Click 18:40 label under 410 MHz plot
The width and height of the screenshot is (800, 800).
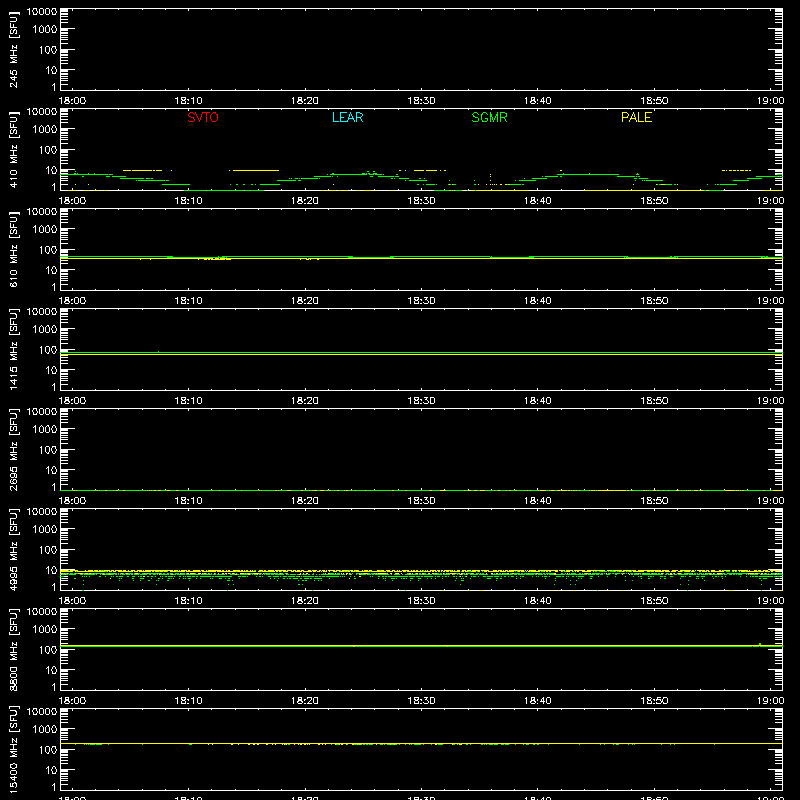pos(538,201)
